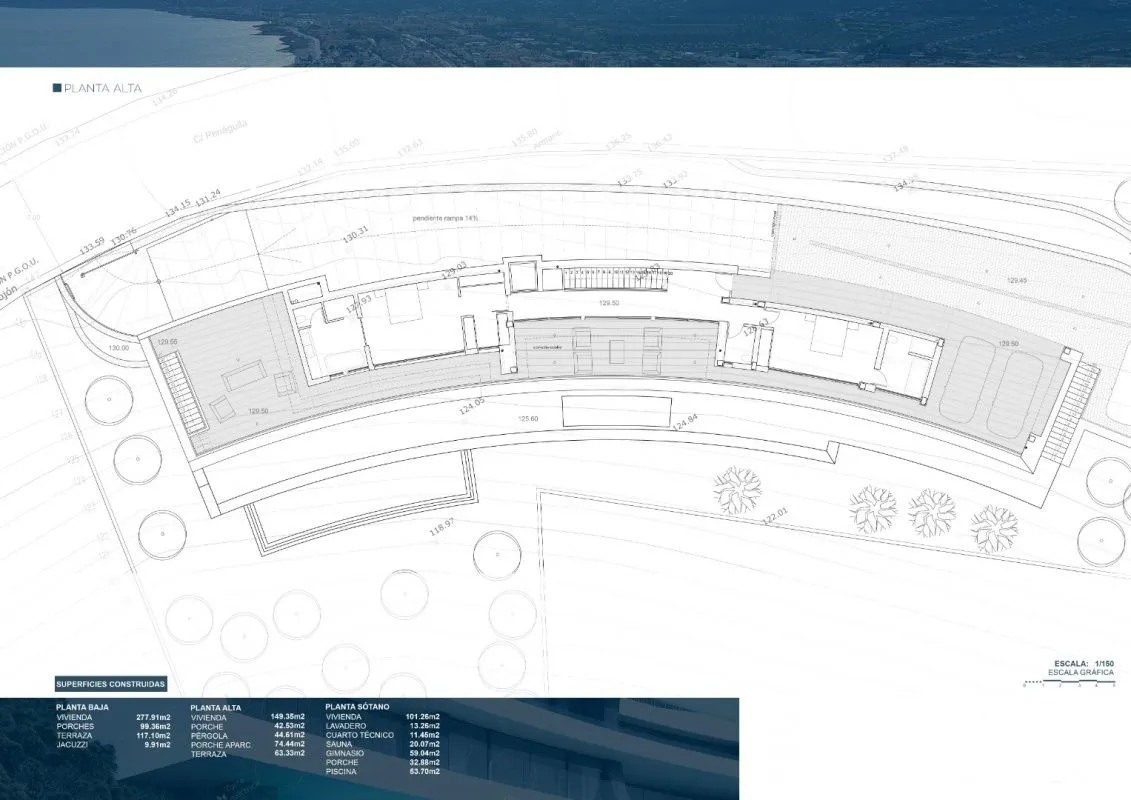This screenshot has height=800, width=1131.
Task: Click the GIMNASIO area entry
Action: coord(382,753)
